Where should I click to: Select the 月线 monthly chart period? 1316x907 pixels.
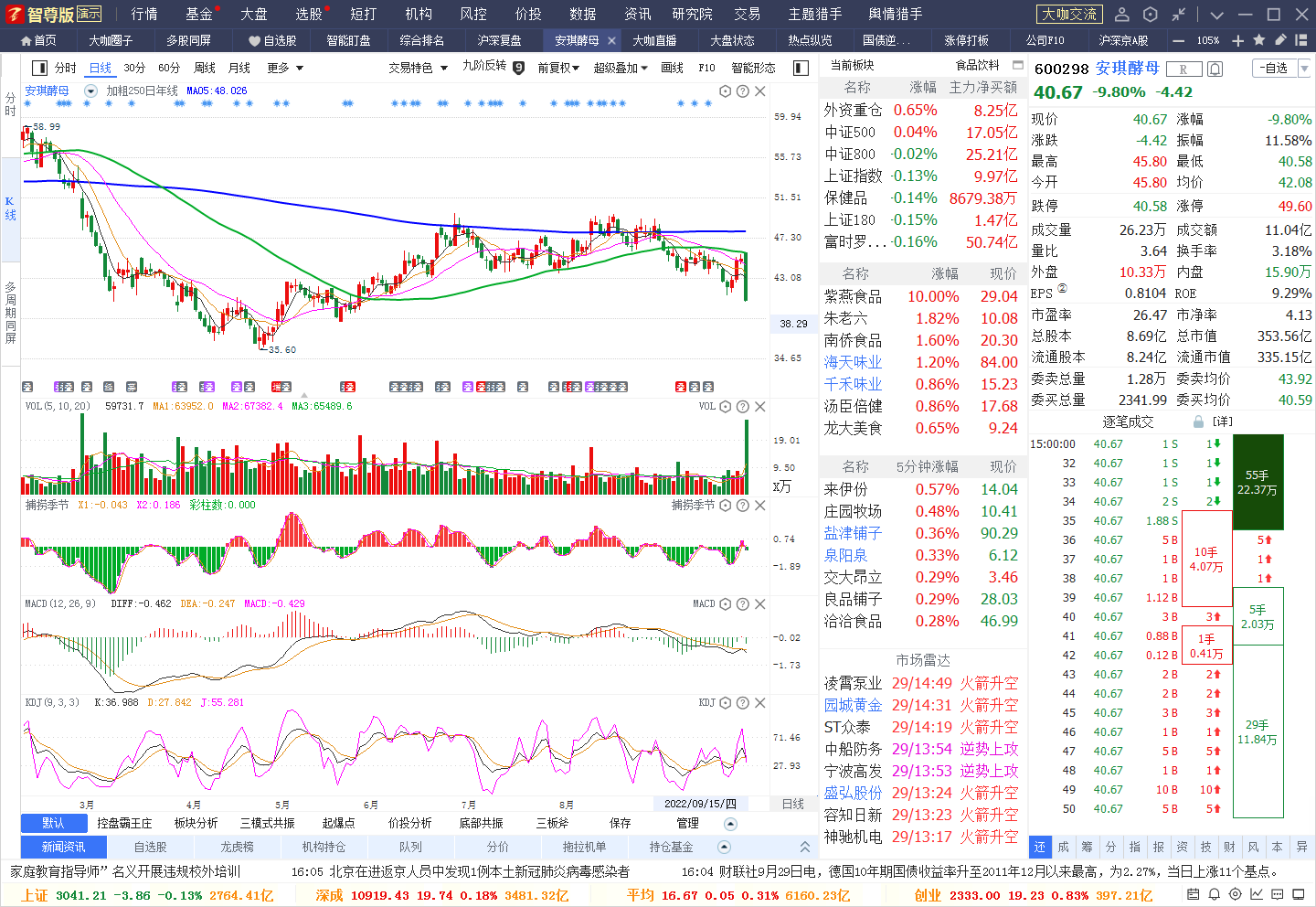click(239, 68)
